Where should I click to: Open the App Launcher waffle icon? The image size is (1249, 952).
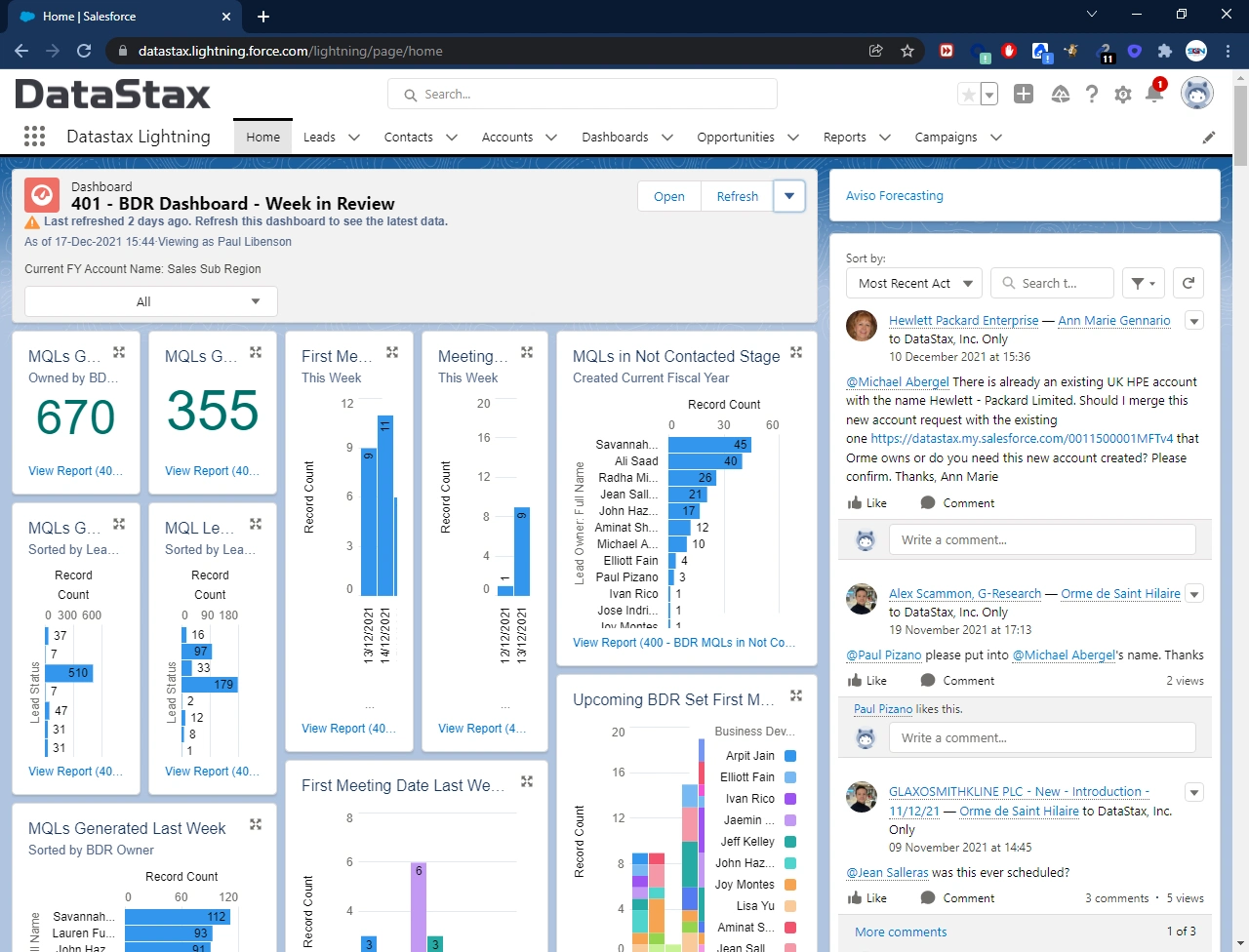tap(34, 137)
